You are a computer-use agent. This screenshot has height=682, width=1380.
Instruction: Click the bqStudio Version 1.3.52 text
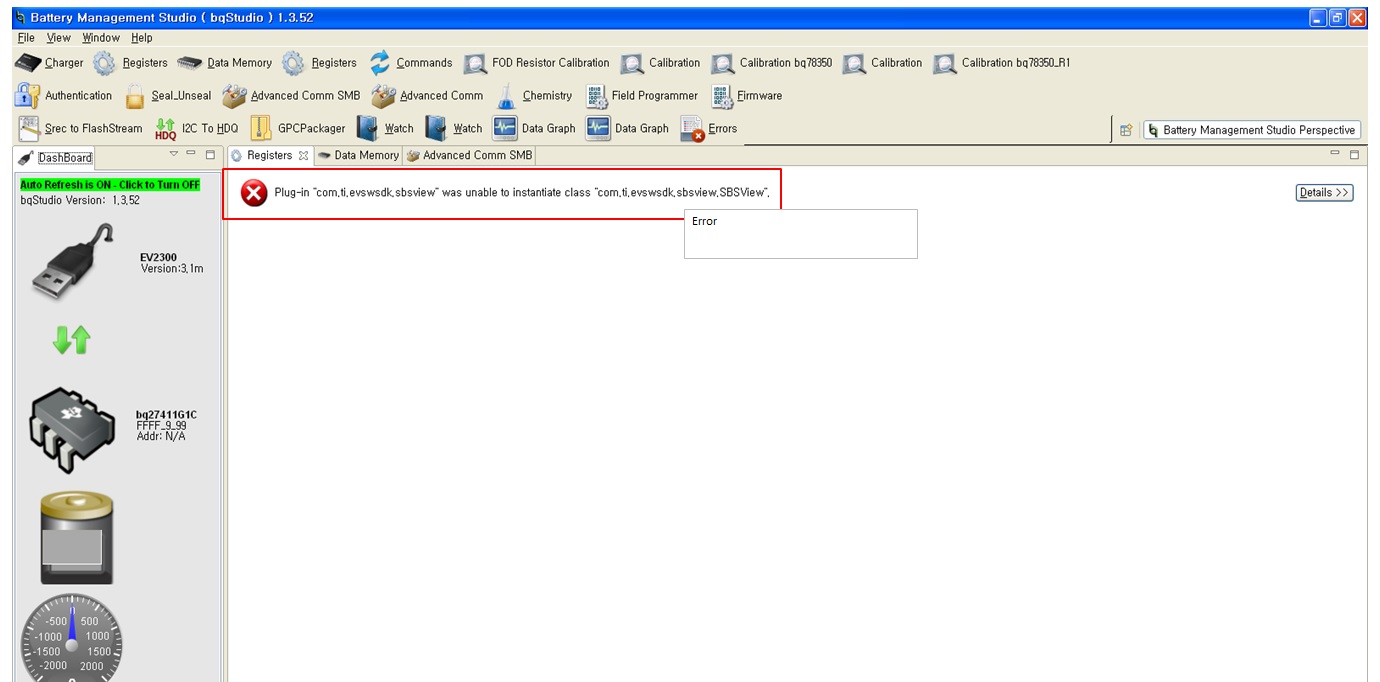click(80, 200)
